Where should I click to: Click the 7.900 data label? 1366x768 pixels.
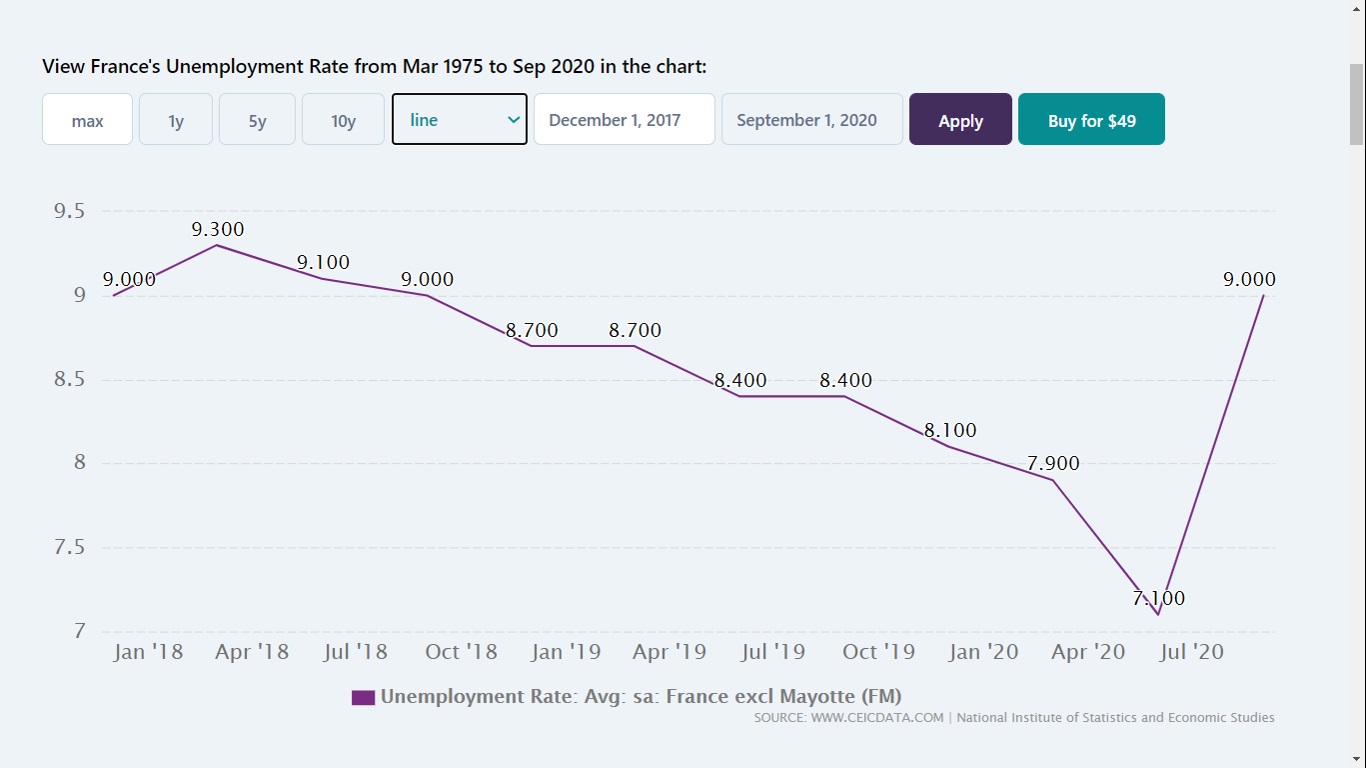coord(1053,463)
